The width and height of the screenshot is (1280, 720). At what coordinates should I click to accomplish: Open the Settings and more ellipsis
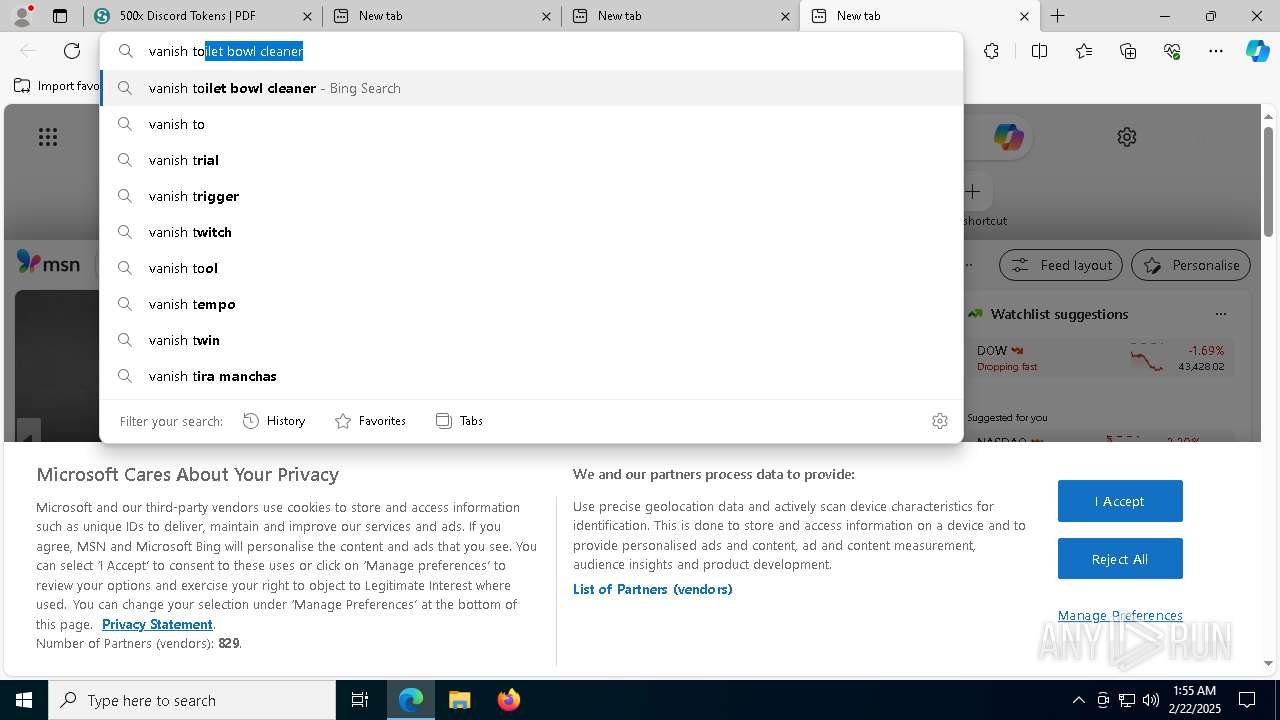[1216, 51]
